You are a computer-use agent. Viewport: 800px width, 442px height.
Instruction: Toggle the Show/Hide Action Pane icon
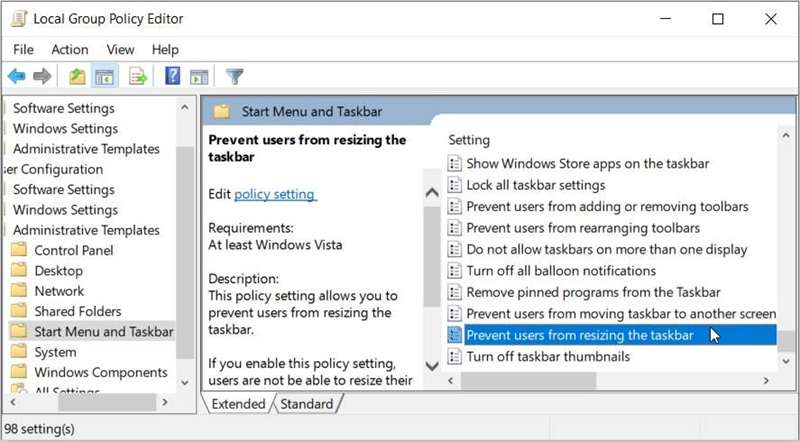198,76
